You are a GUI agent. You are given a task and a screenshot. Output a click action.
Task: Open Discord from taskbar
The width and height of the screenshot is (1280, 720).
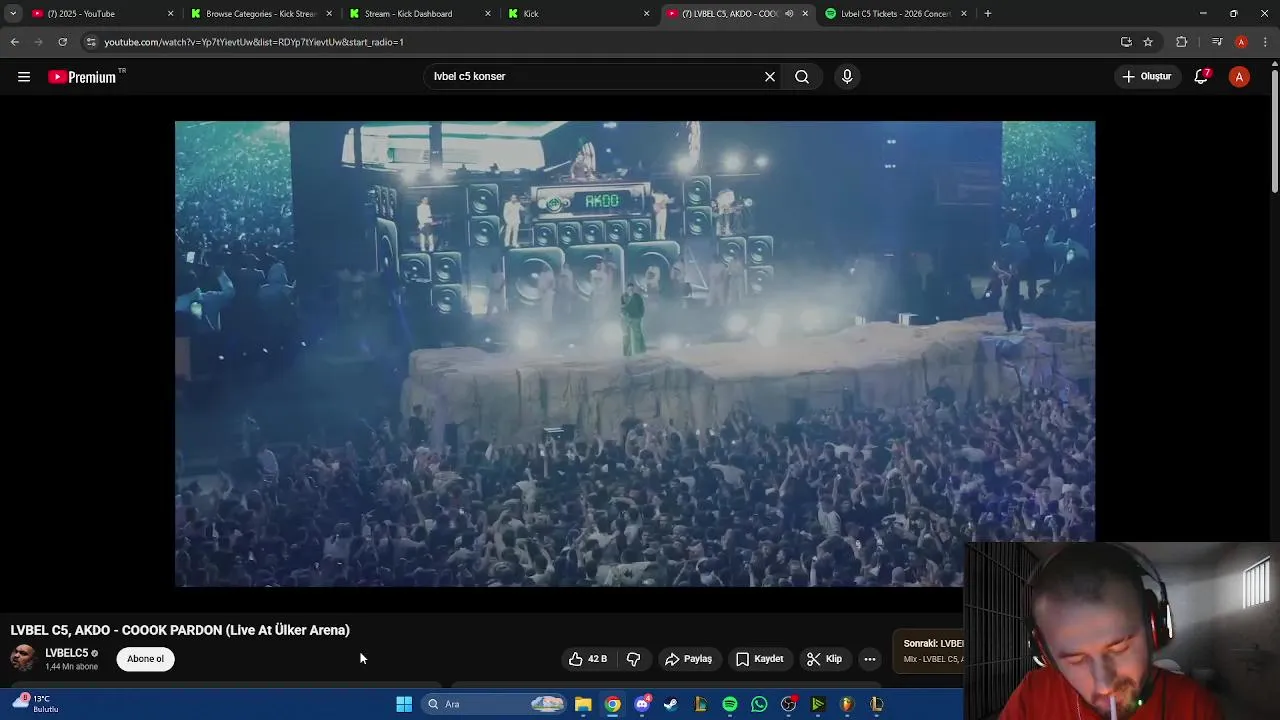(642, 704)
